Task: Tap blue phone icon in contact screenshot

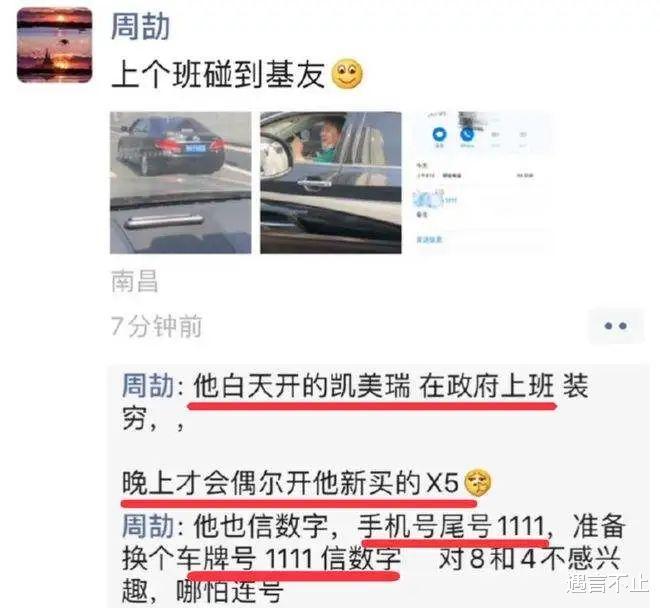Action: point(467,135)
